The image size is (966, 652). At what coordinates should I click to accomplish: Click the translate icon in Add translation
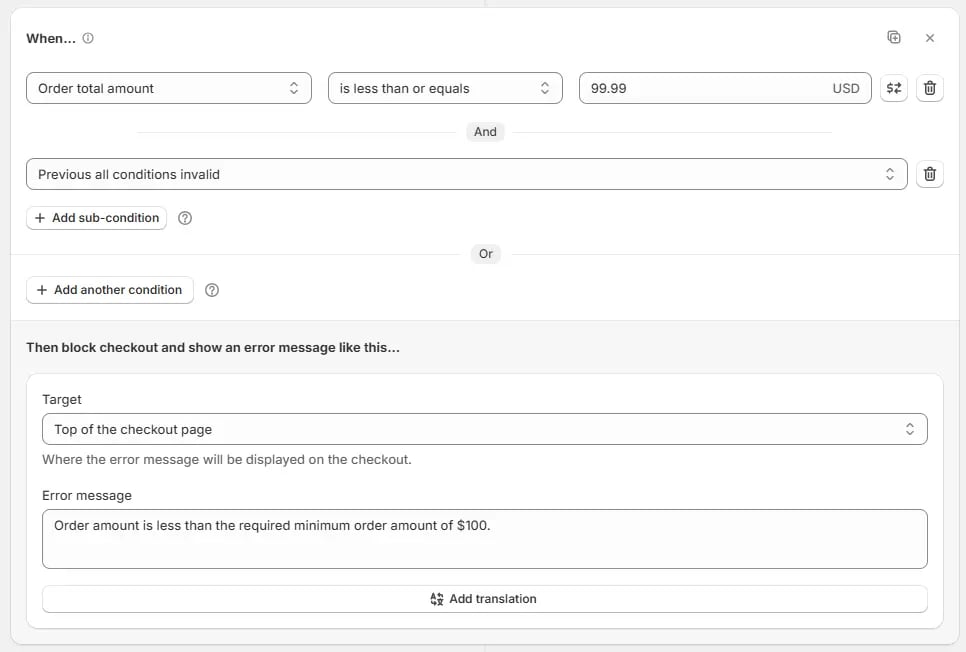pos(437,599)
